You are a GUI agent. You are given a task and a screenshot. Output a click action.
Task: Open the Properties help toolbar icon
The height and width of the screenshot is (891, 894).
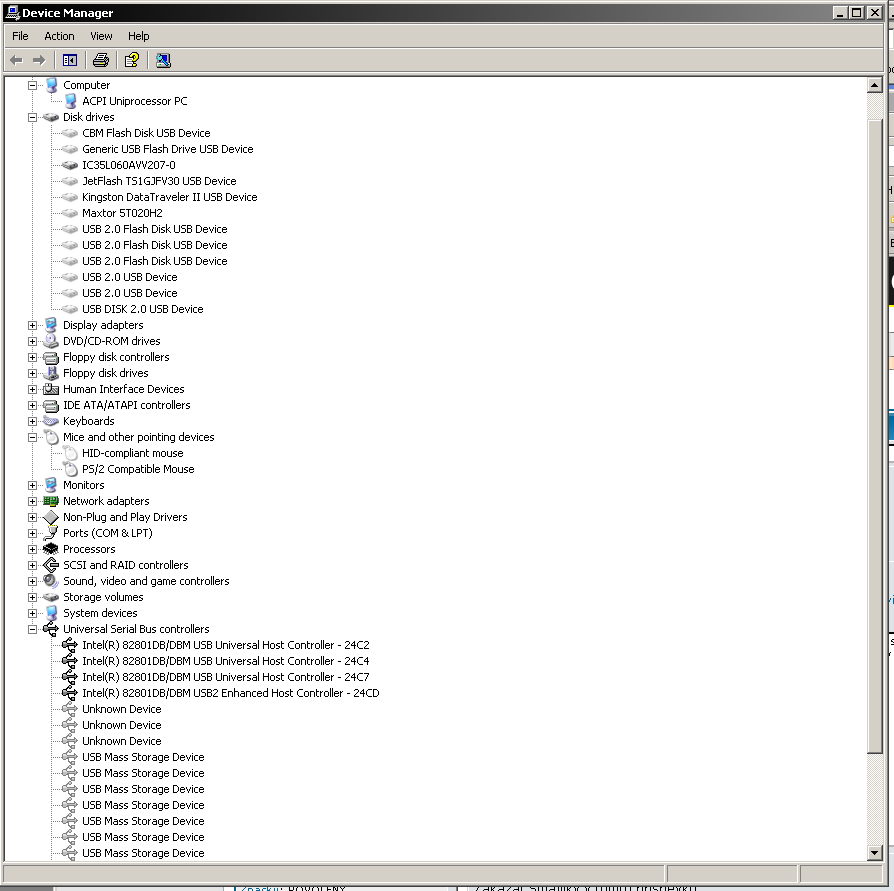pyautogui.click(x=131, y=60)
